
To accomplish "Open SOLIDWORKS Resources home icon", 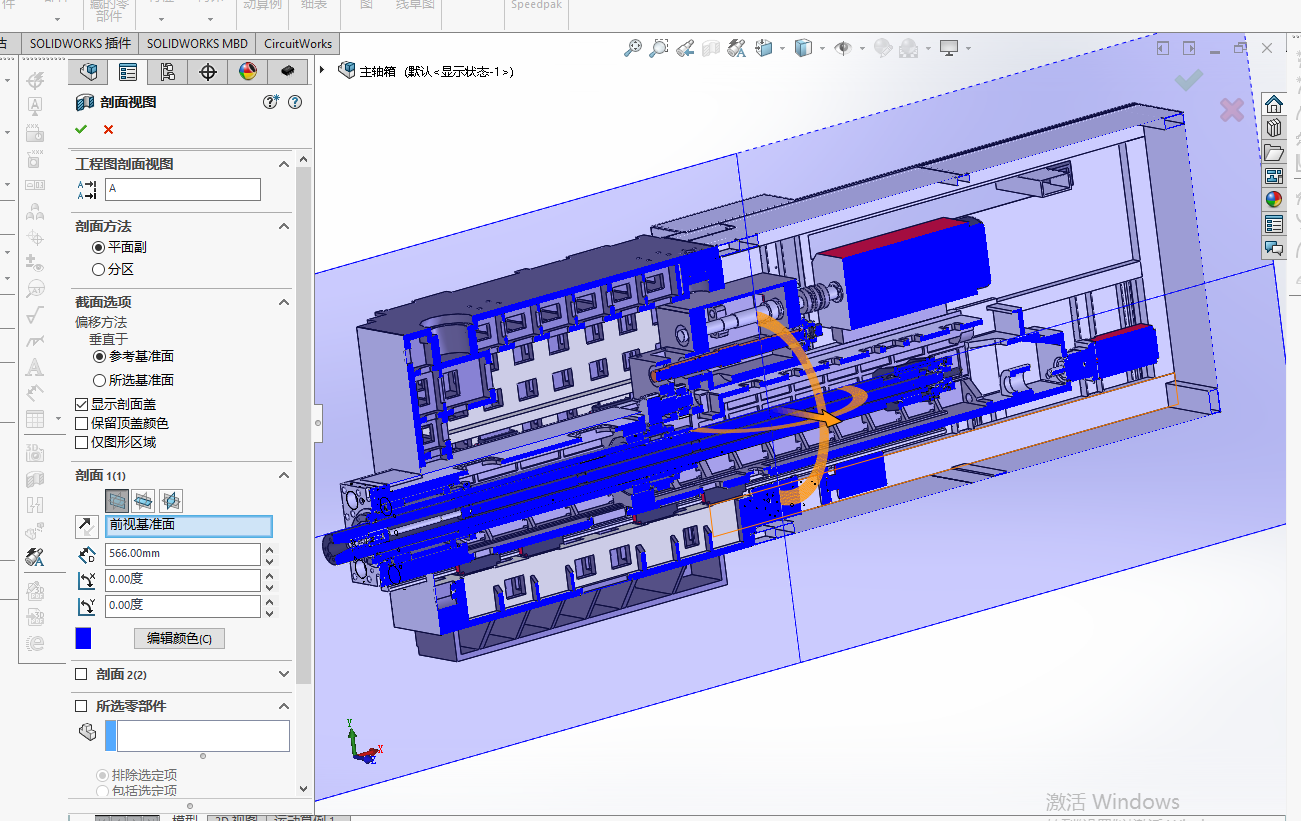I will [1274, 104].
